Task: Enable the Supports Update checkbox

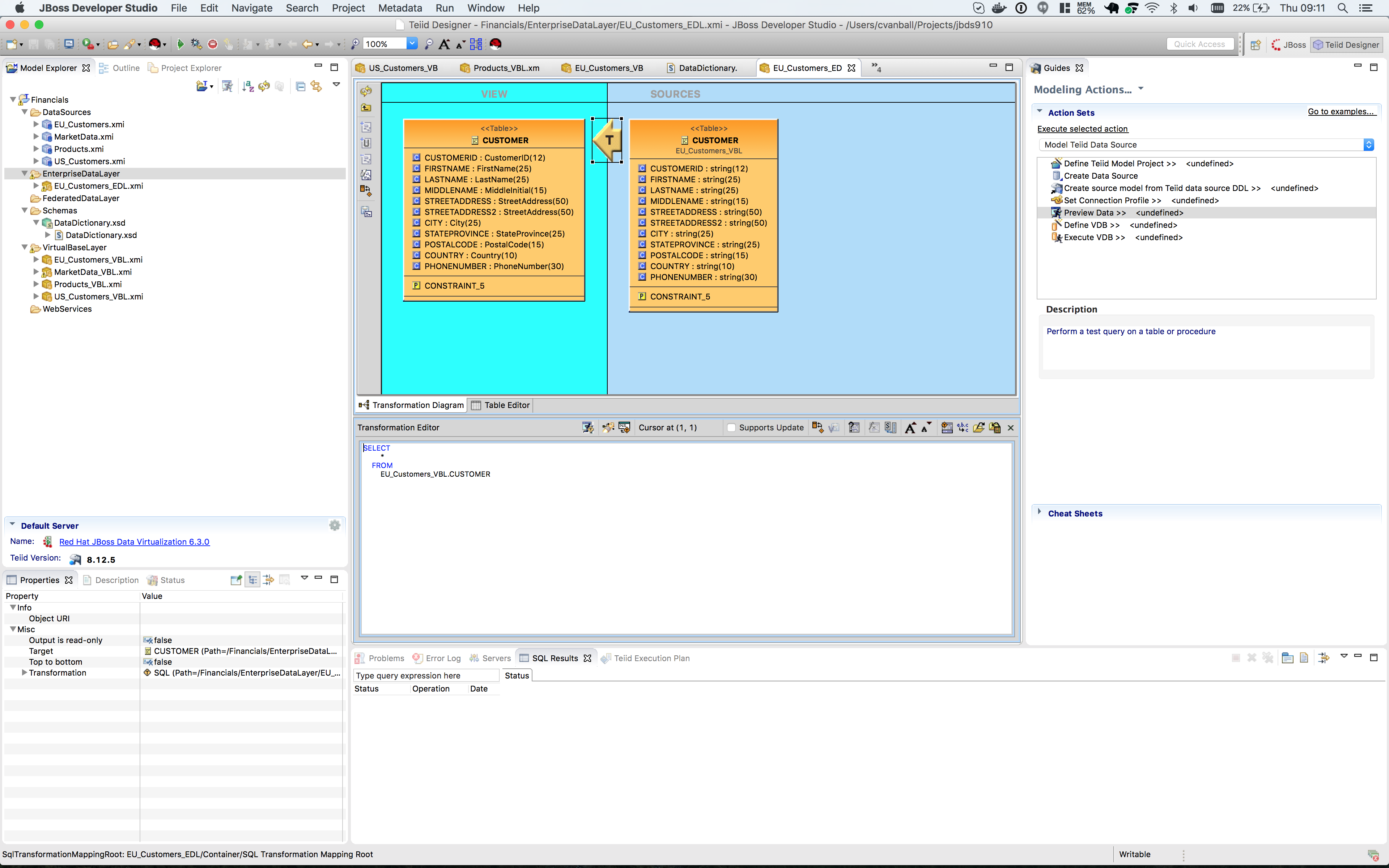Action: 731,428
